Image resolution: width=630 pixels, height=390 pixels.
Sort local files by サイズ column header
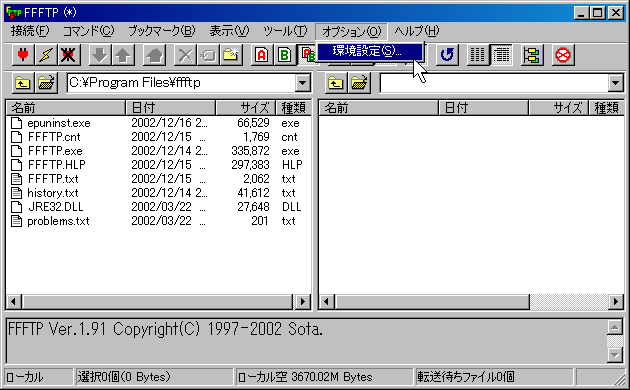point(245,108)
